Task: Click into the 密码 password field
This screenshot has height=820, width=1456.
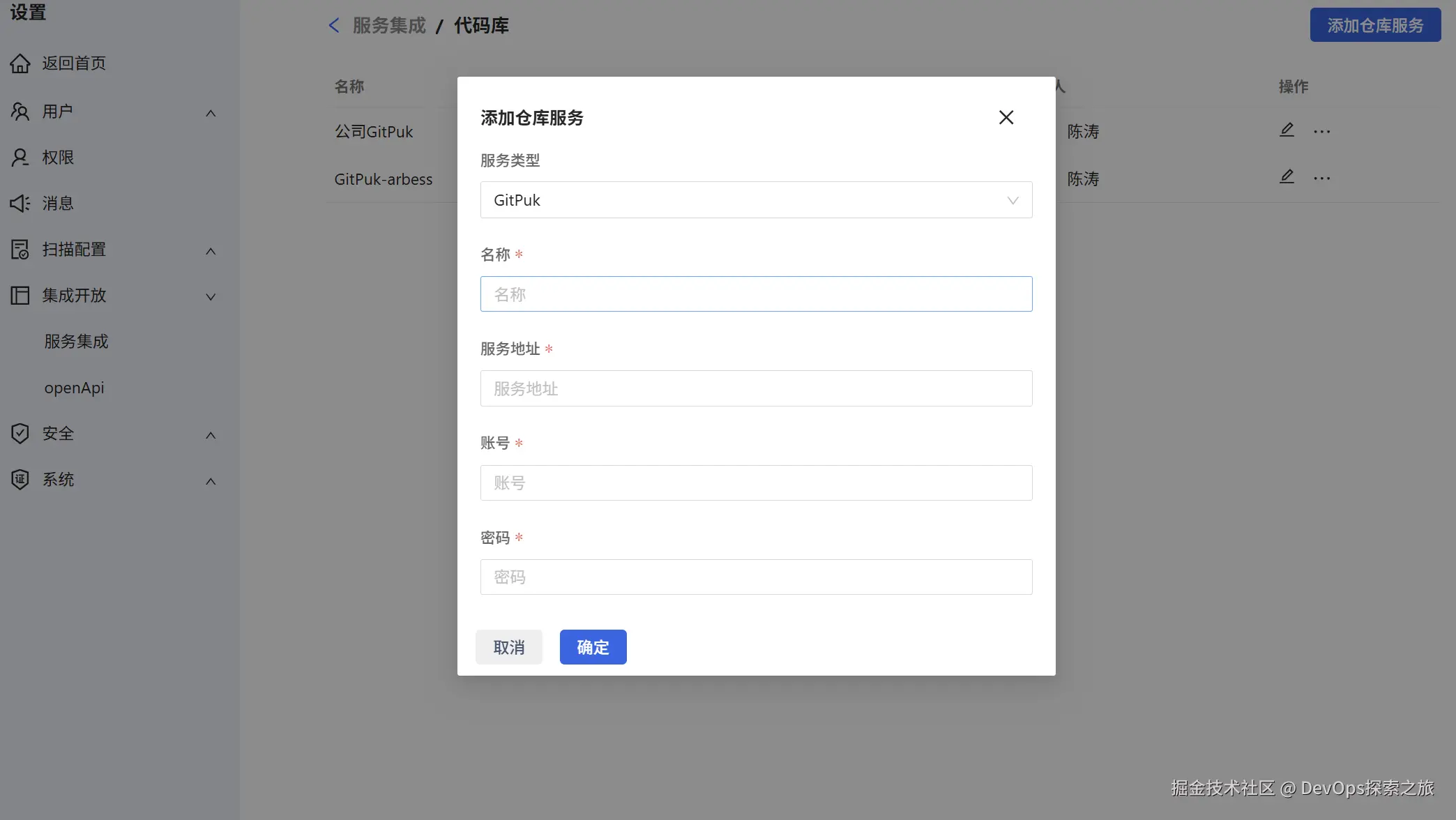Action: (x=756, y=577)
